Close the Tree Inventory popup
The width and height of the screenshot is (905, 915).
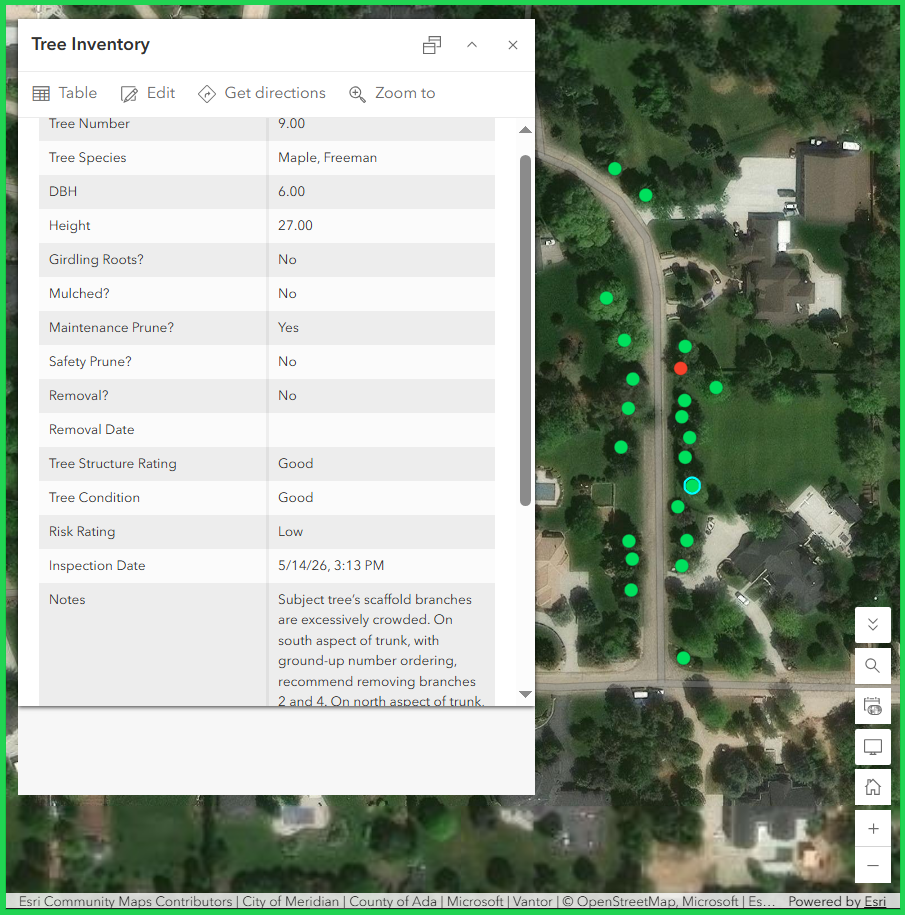[513, 45]
